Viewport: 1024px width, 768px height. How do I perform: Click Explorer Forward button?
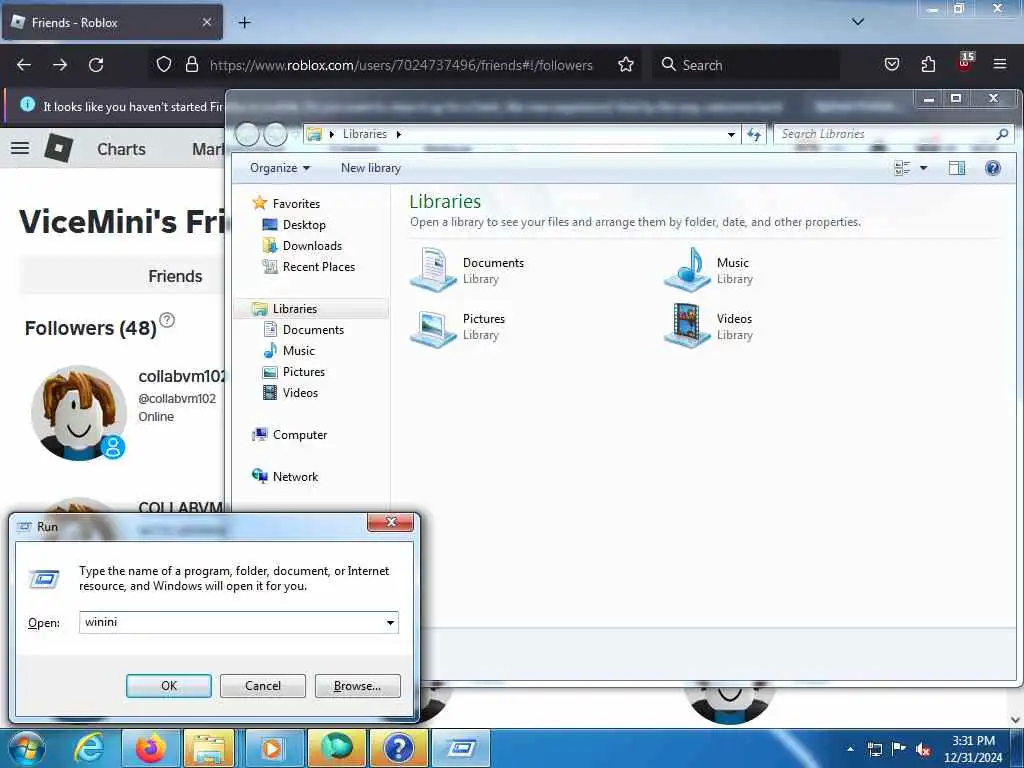coord(275,135)
